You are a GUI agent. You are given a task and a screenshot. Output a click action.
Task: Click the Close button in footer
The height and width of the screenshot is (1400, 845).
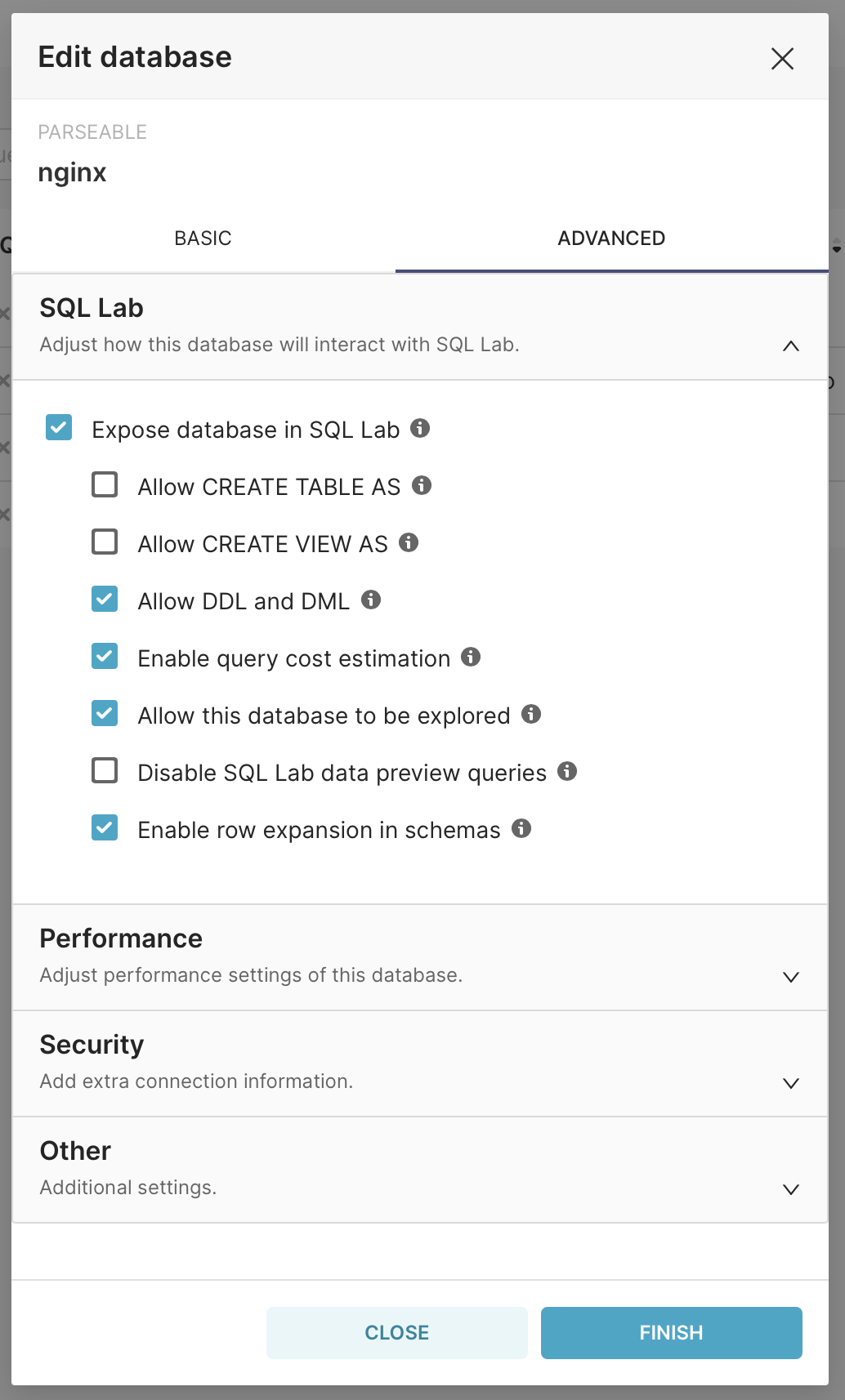396,1332
